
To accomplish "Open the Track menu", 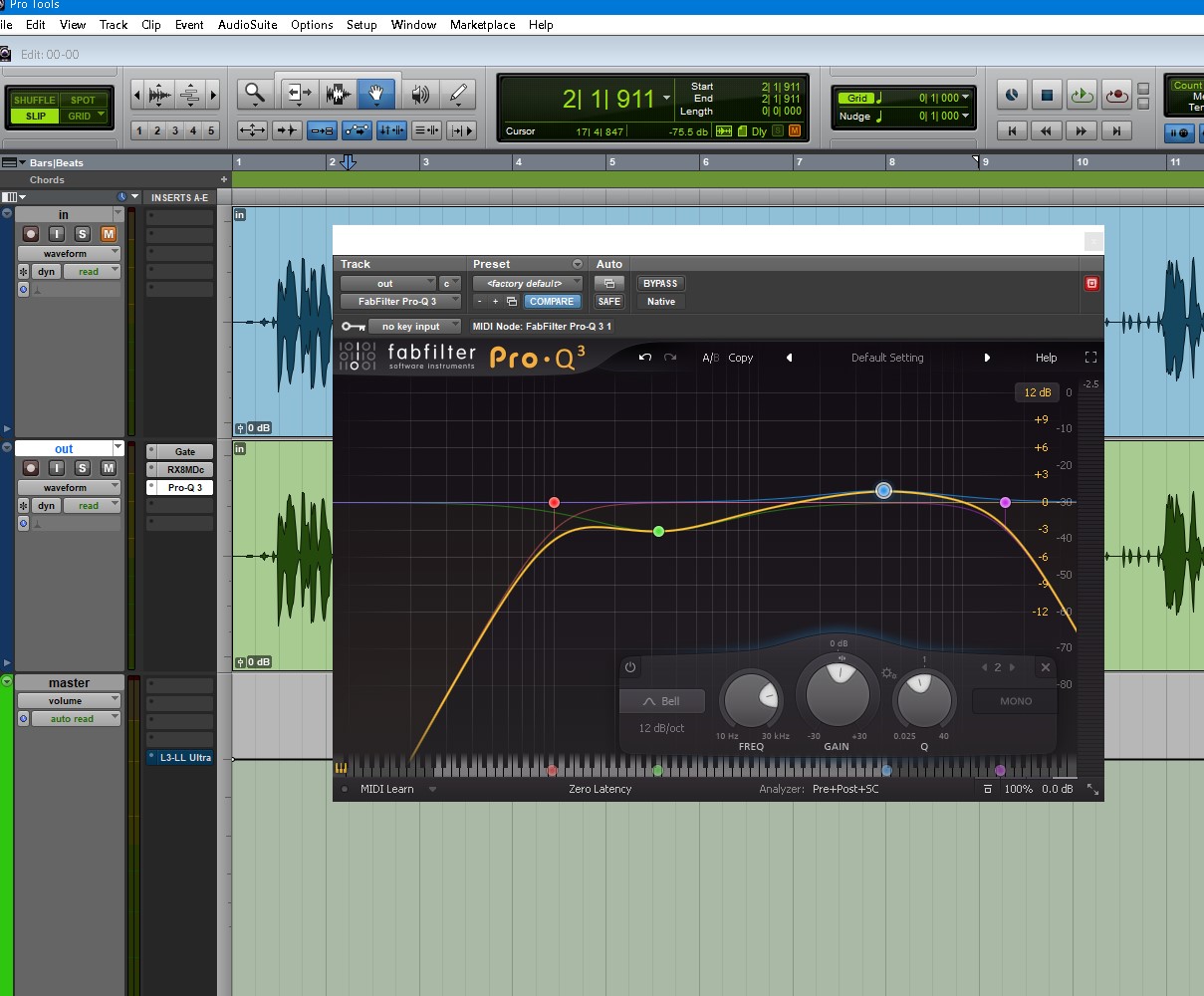I will pyautogui.click(x=114, y=25).
